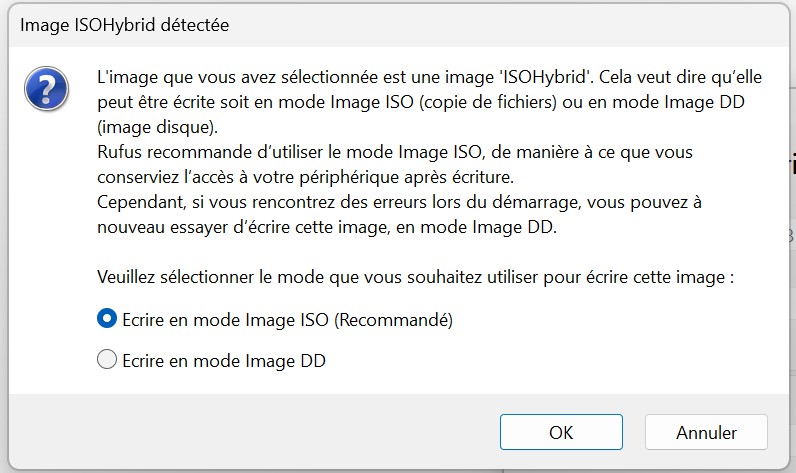Select the Image DD mode radio button
Screen dimensions: 796x473
tap(107, 359)
